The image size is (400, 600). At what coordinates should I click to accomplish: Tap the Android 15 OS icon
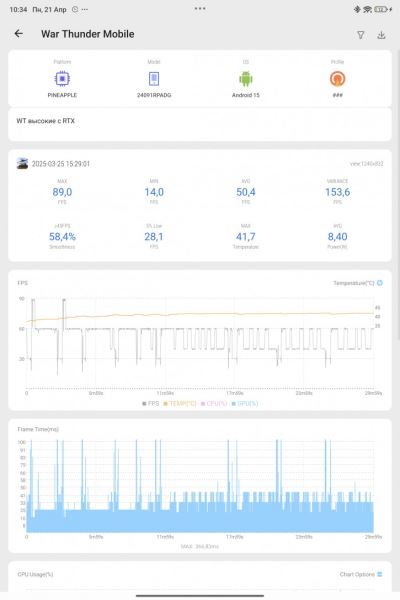246,79
